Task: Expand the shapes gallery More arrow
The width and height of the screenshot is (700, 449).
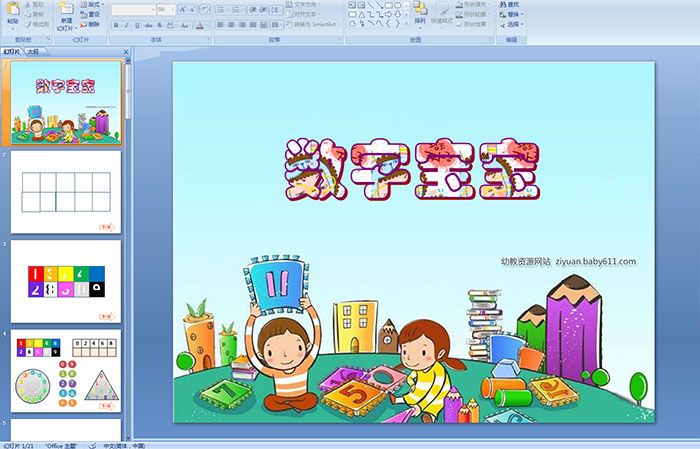Action: [x=406, y=24]
